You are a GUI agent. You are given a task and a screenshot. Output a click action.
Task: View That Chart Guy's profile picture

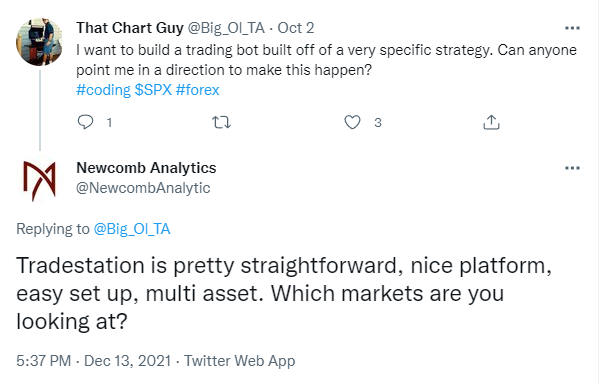click(39, 42)
